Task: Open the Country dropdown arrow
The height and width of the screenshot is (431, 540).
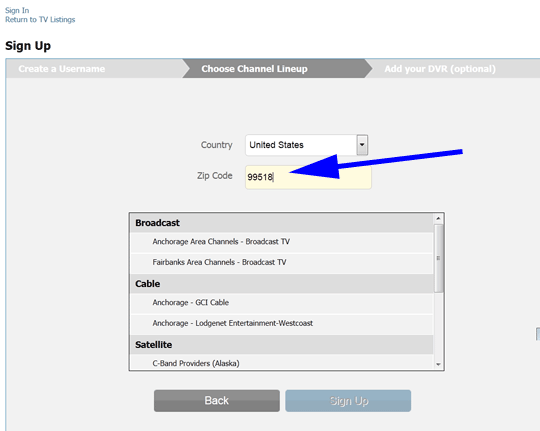Action: [x=362, y=145]
